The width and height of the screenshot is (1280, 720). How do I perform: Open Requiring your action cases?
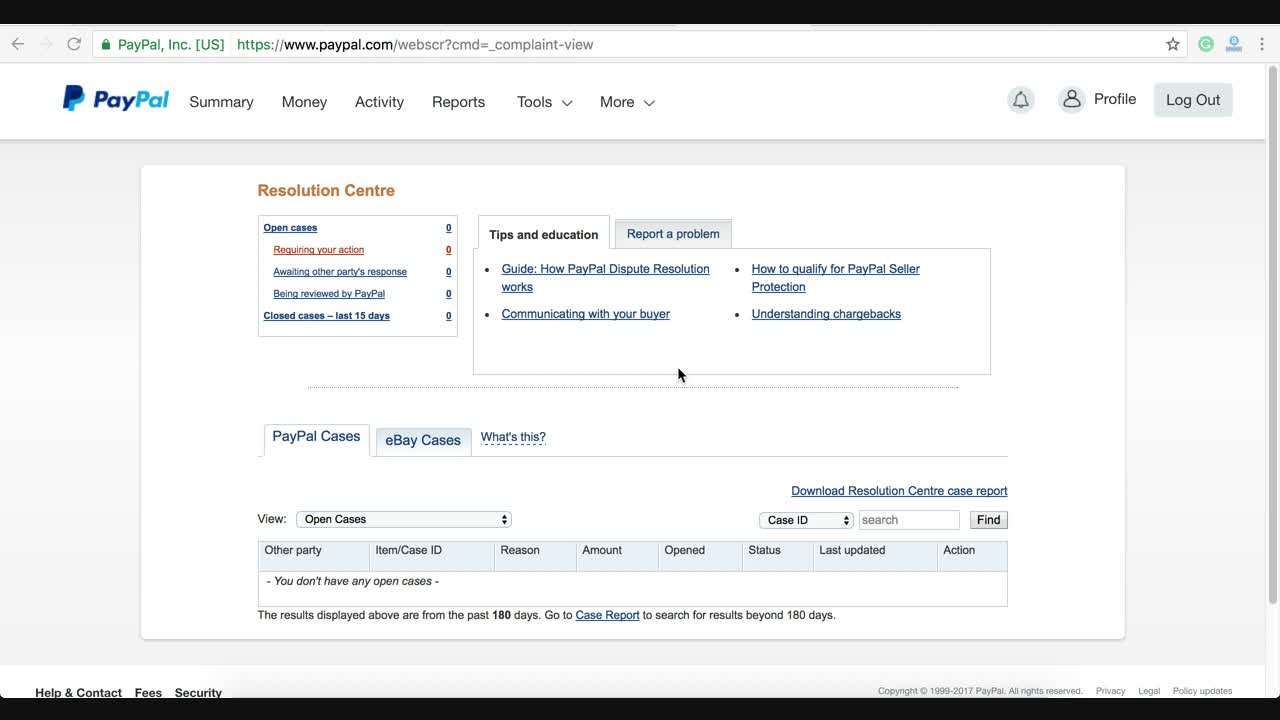pyautogui.click(x=319, y=250)
